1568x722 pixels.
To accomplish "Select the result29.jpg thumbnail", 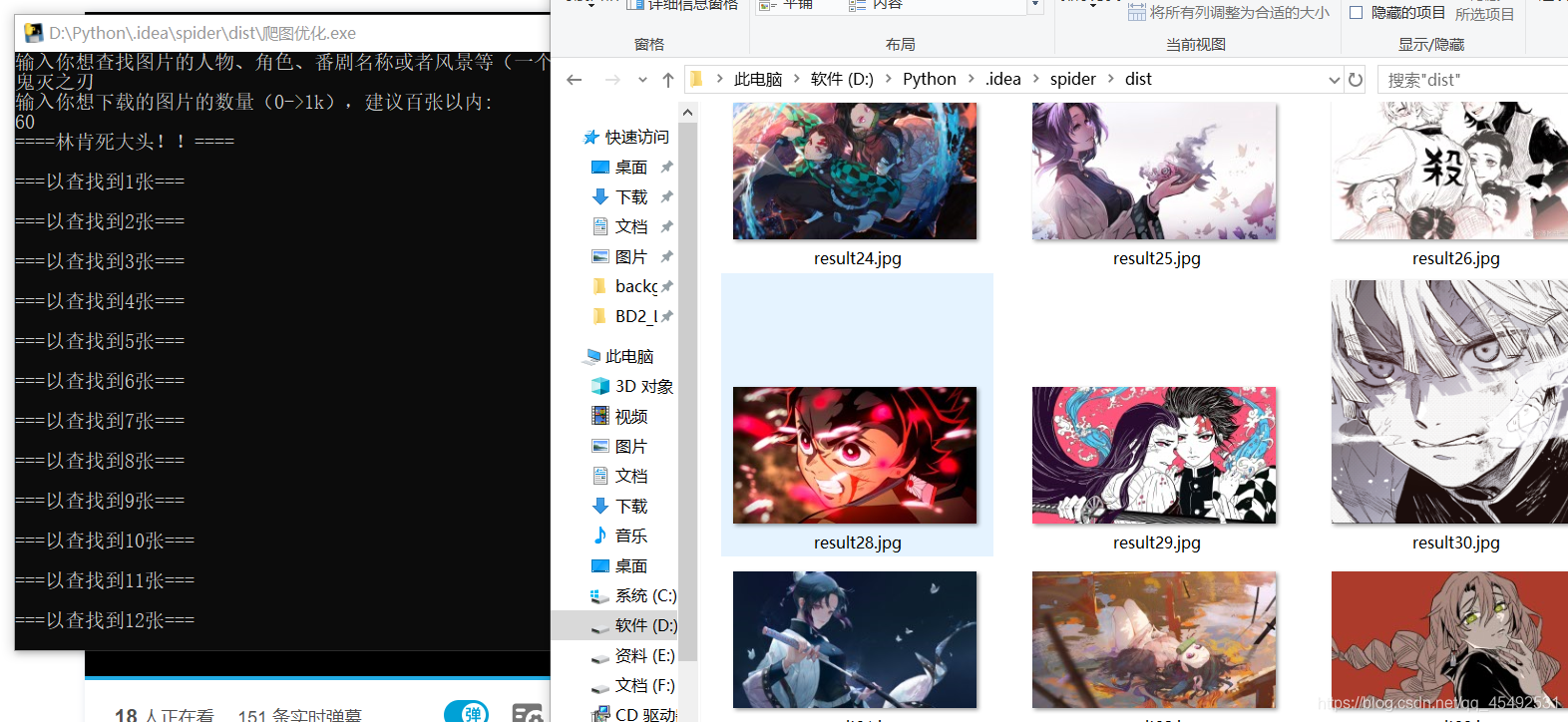I will [1154, 455].
